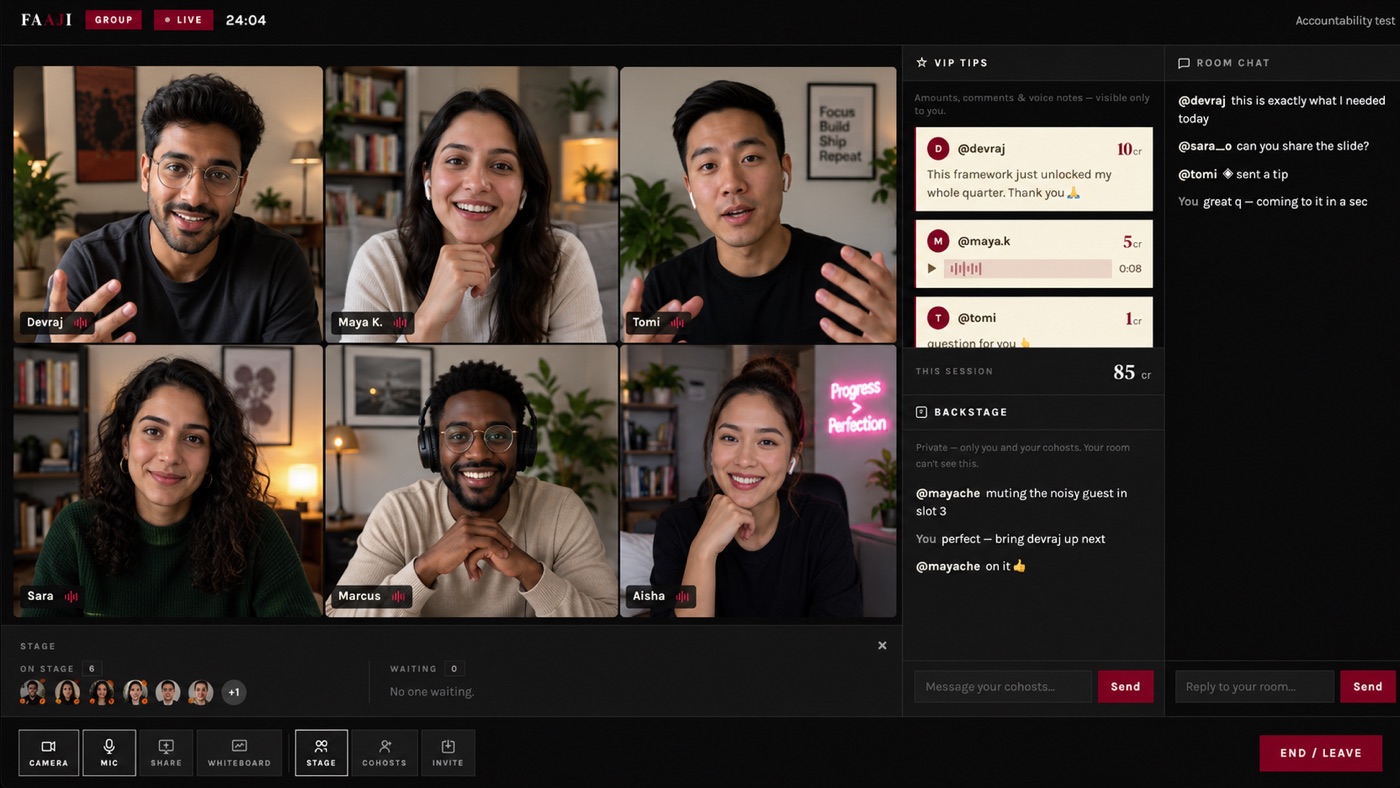Click the END / LEAVE button
This screenshot has width=1400, height=788.
click(x=1320, y=753)
